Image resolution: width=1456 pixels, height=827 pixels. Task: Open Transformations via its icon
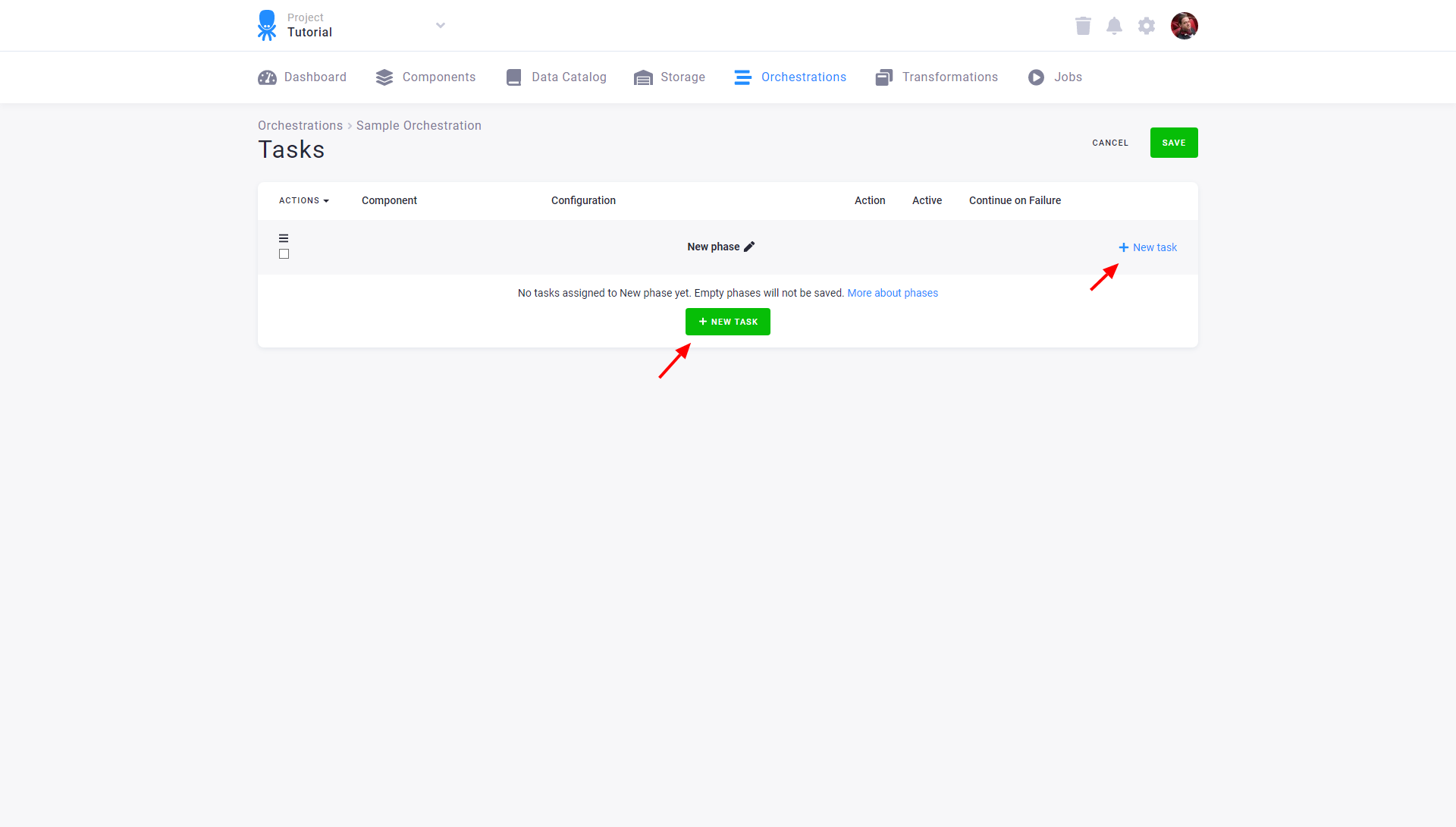(883, 77)
